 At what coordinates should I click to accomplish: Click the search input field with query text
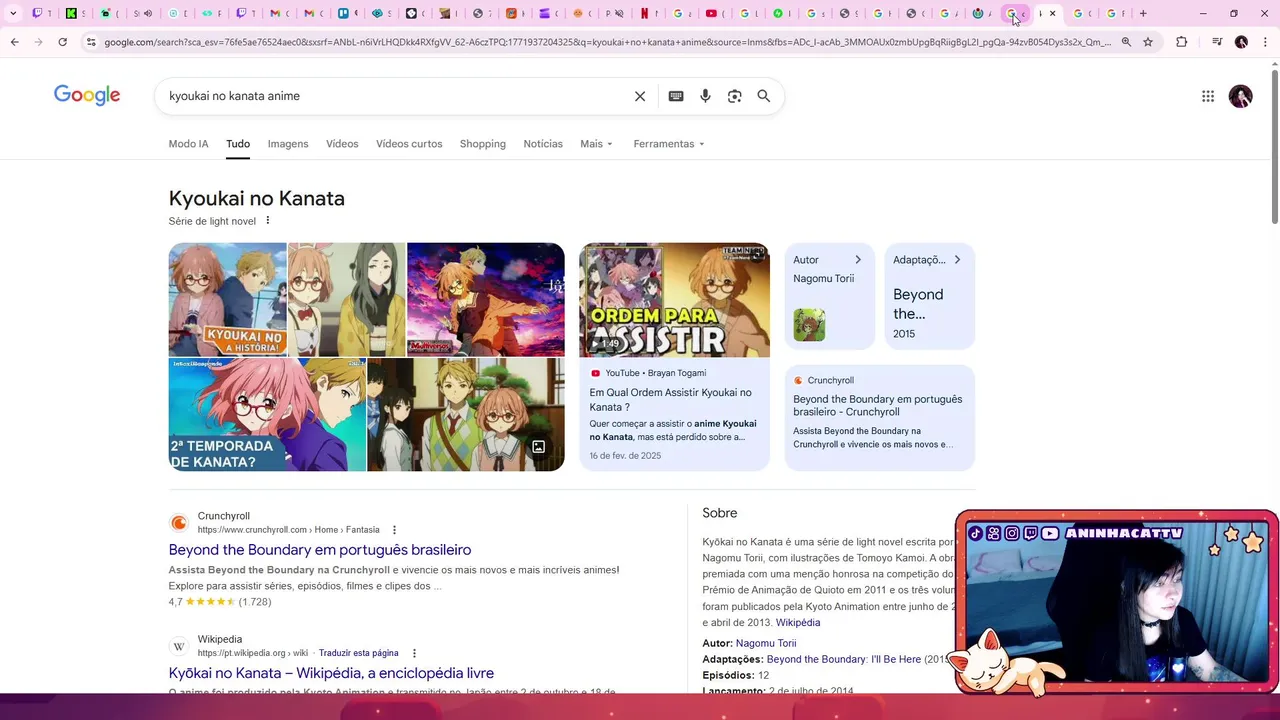point(395,96)
